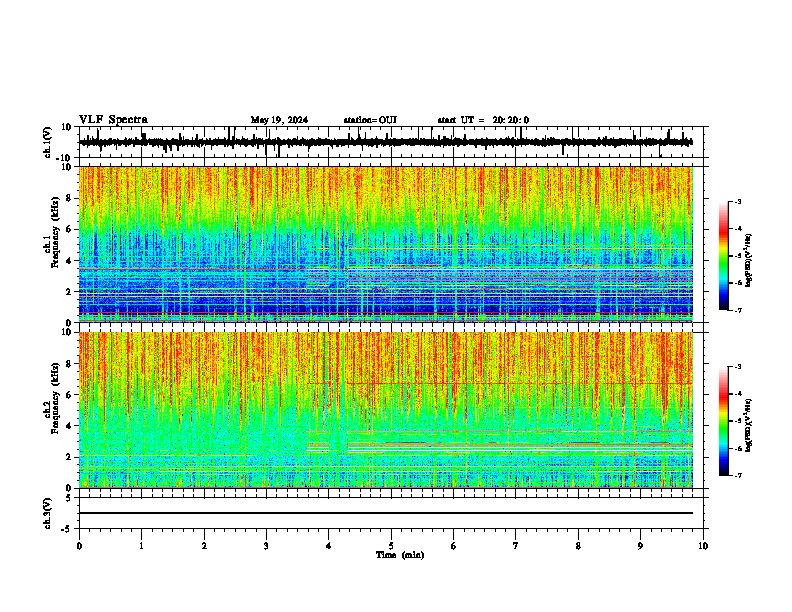This screenshot has height=612, width=792.
Task: Click the ch.1 colorbar 'log(PSD)' label
Action: click(749, 260)
